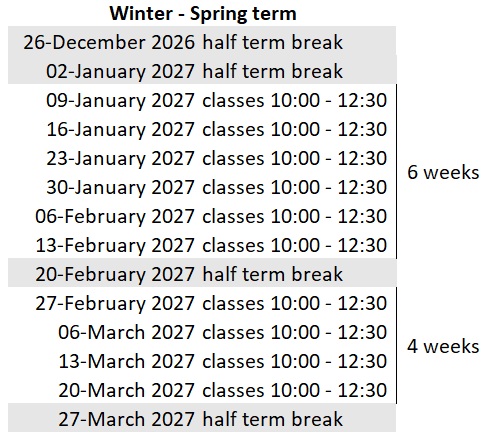Click the 13-March 2027 date

(126, 361)
